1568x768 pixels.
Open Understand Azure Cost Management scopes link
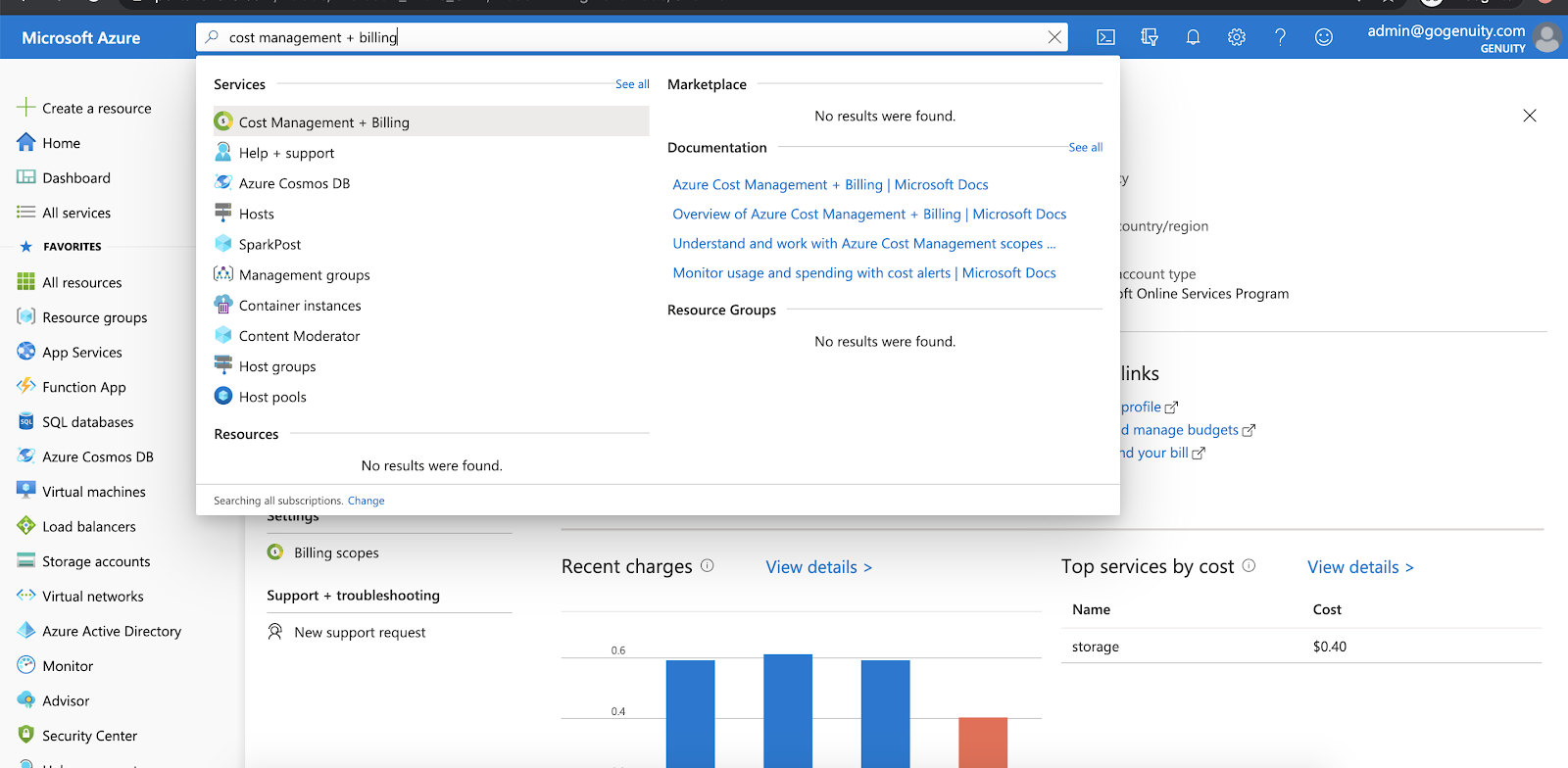864,243
